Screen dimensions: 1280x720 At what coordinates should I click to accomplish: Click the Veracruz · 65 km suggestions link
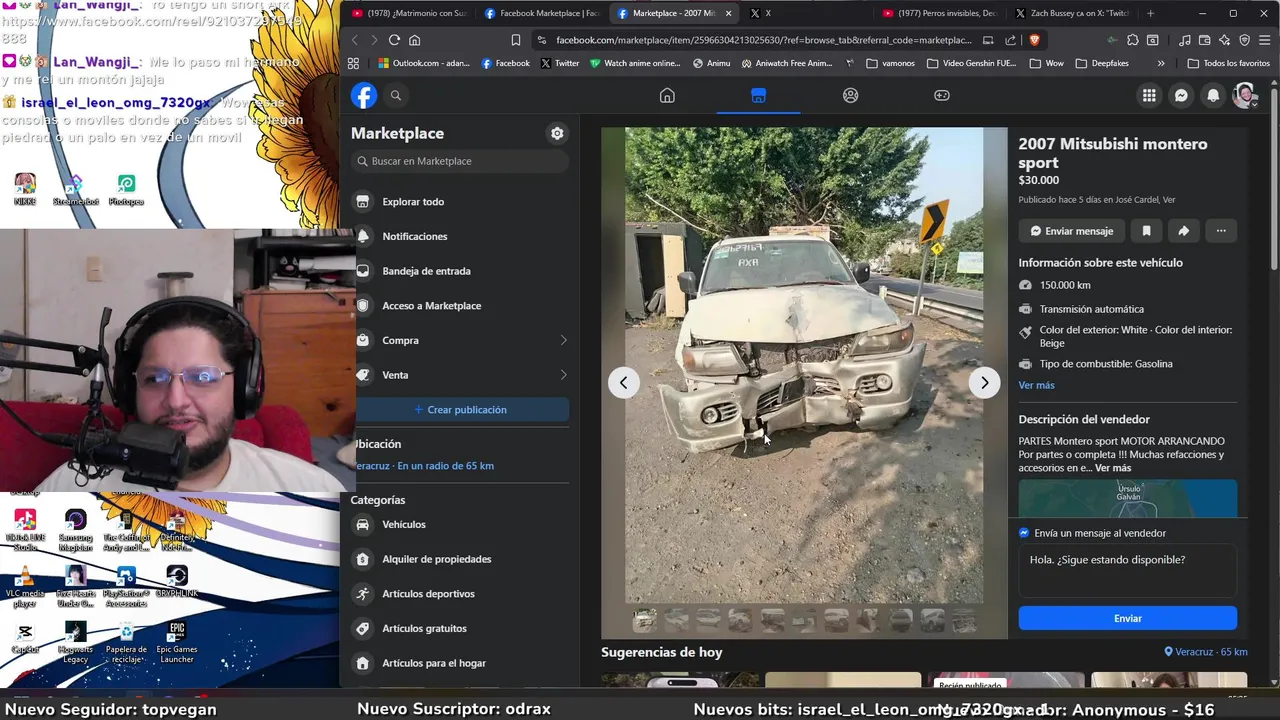(x=1206, y=652)
